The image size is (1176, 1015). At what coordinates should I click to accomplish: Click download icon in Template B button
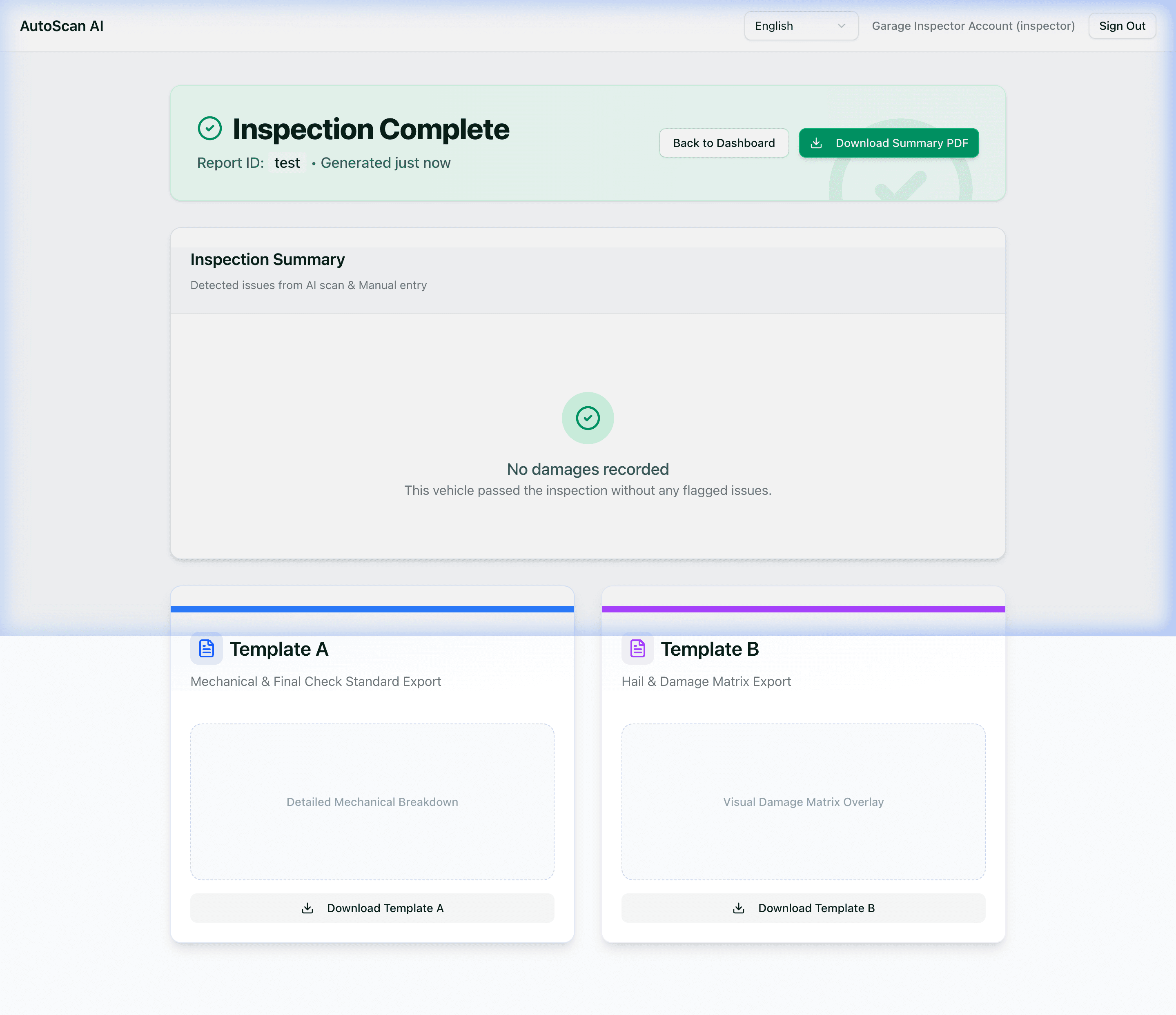pyautogui.click(x=738, y=908)
